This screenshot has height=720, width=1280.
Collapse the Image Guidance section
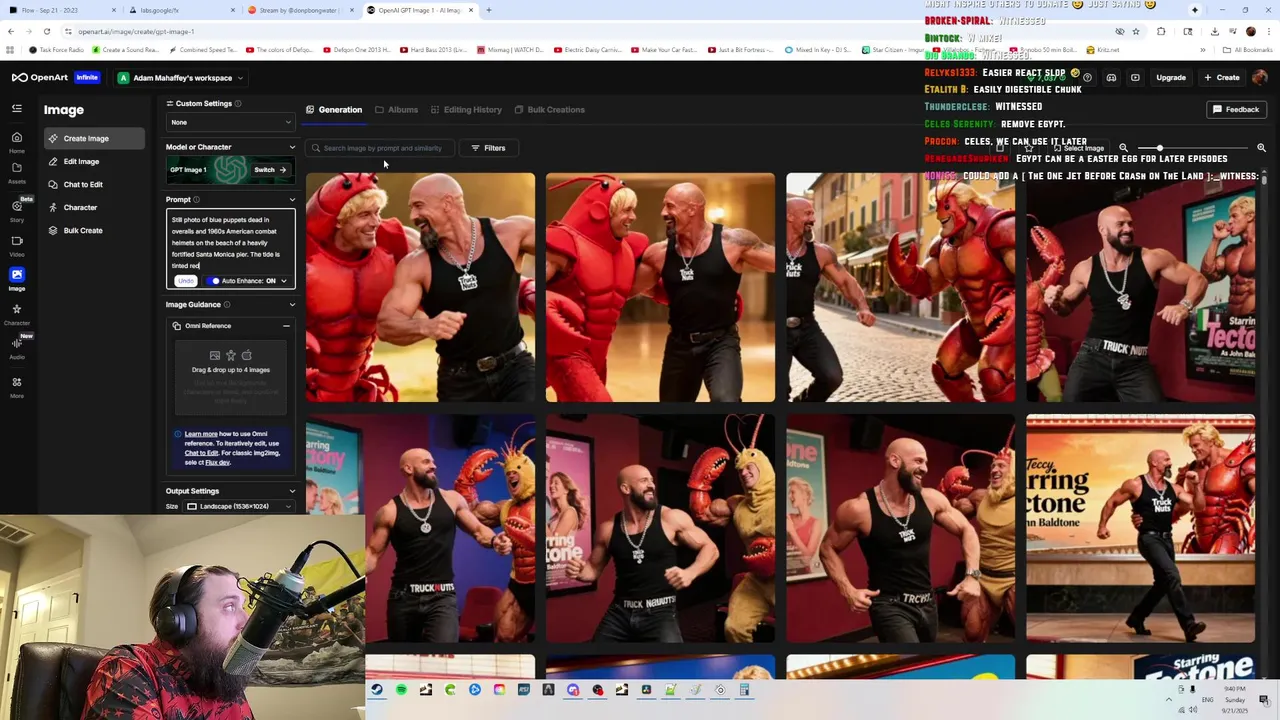pos(292,304)
